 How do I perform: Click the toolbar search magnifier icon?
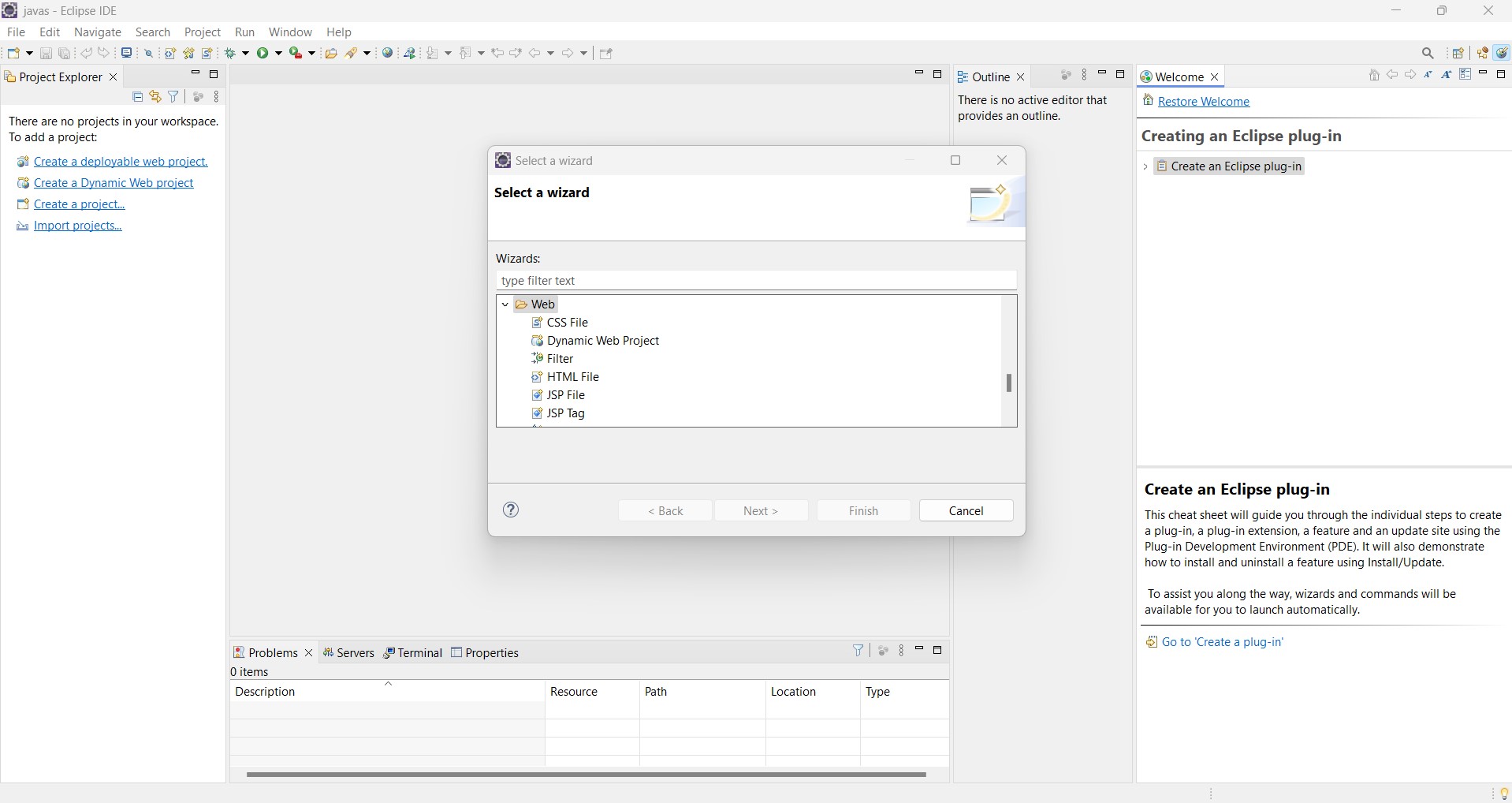click(1428, 54)
